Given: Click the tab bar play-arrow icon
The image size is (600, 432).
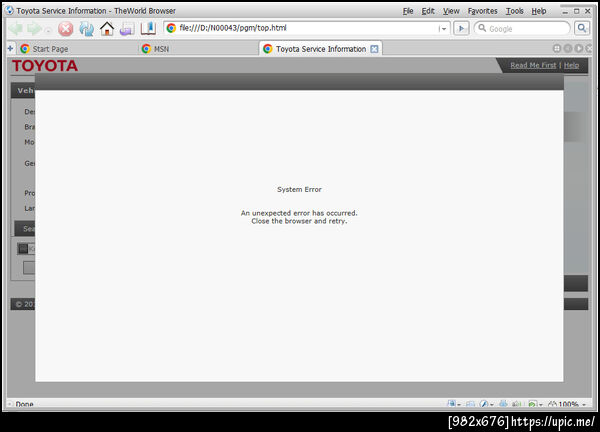Looking at the screenshot, I should (x=579, y=48).
